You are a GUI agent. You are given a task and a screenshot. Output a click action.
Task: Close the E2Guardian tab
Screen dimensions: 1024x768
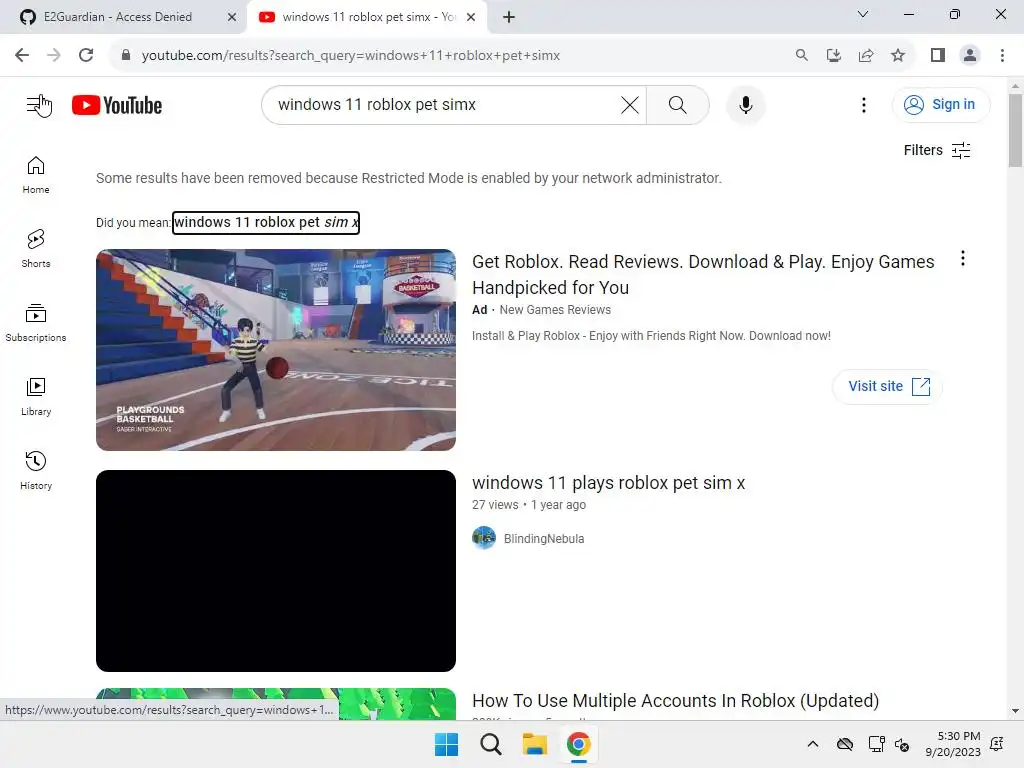point(232,17)
